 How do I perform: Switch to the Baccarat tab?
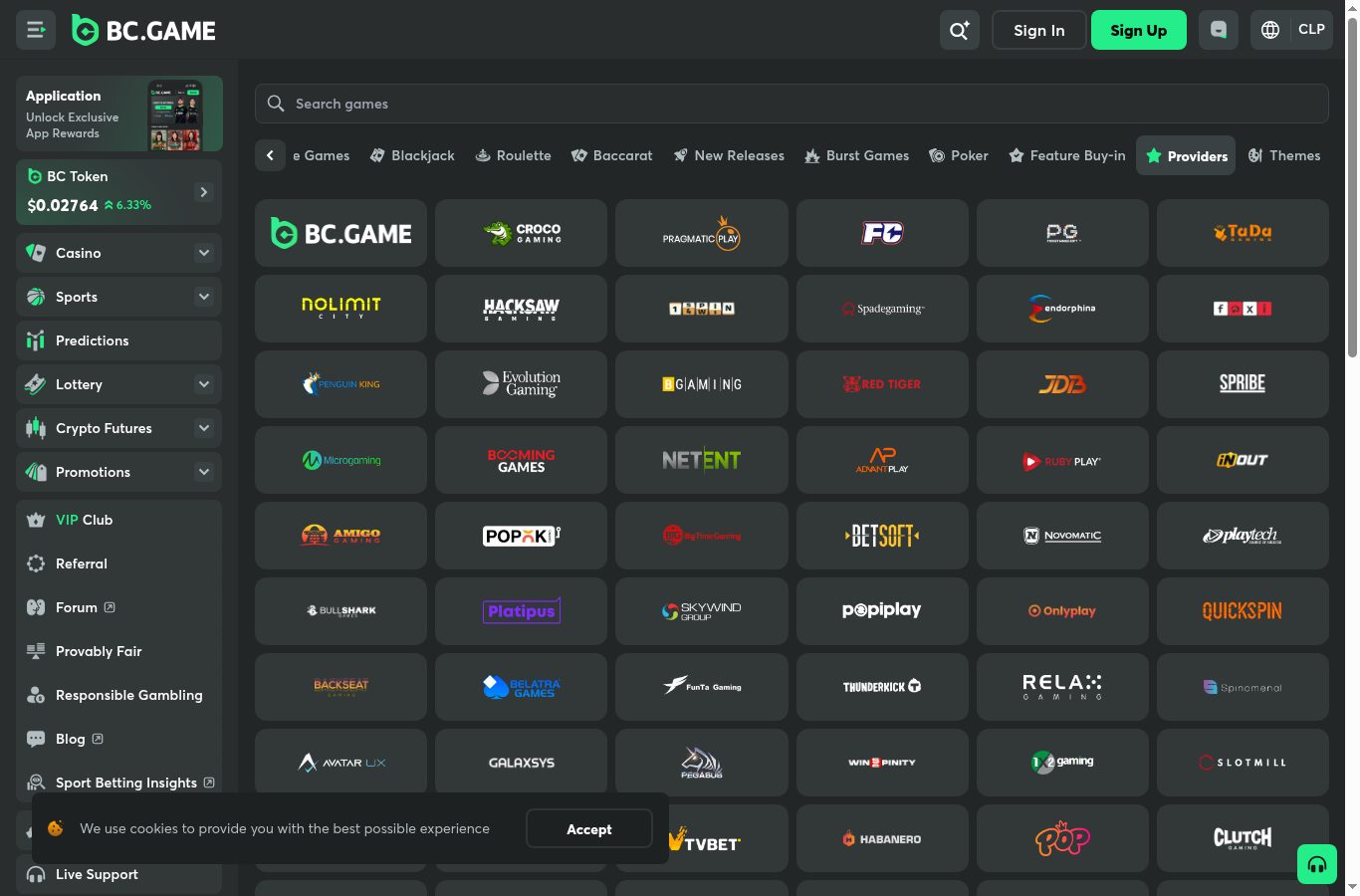611,155
